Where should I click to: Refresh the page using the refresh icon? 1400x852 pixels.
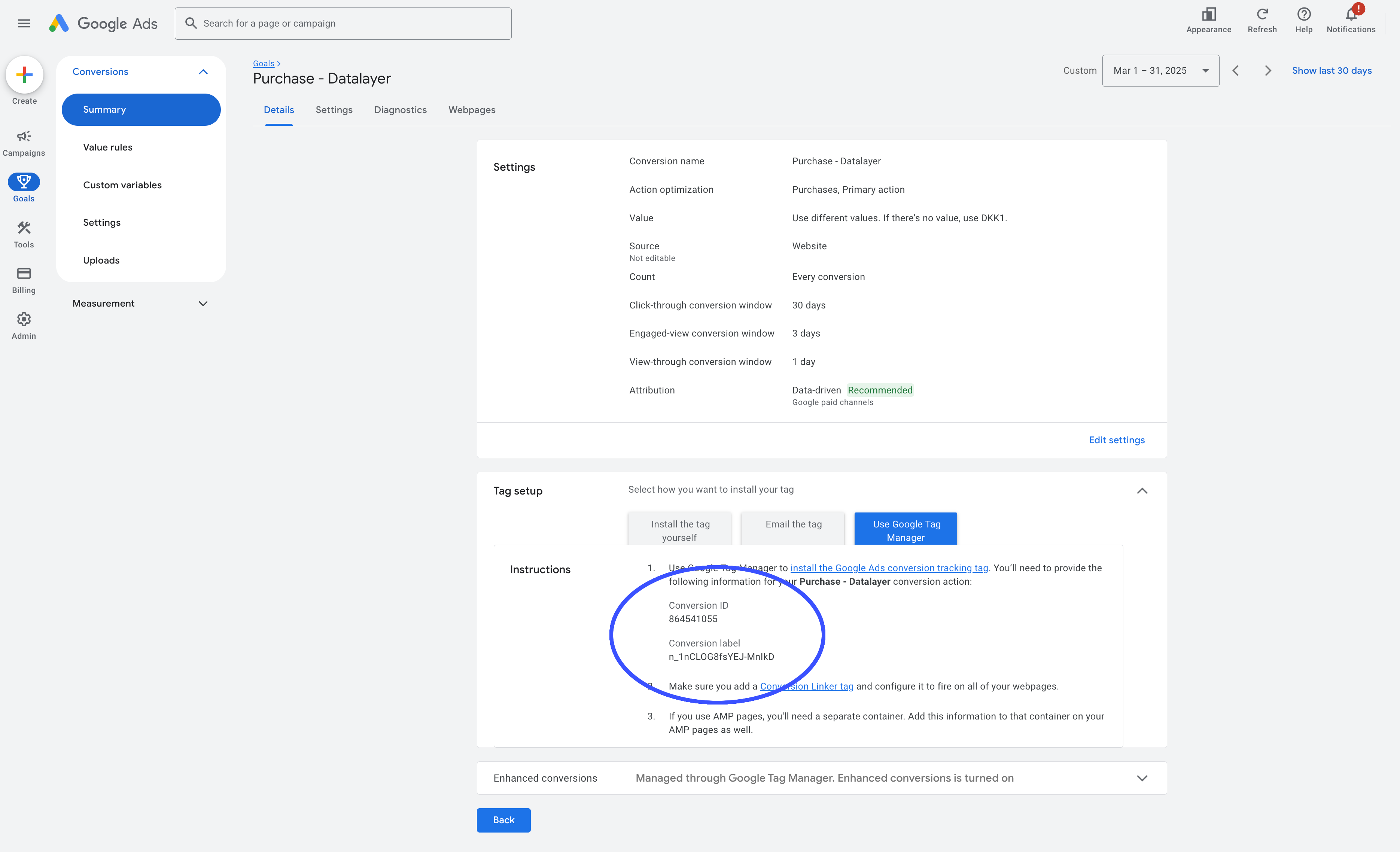click(1262, 14)
